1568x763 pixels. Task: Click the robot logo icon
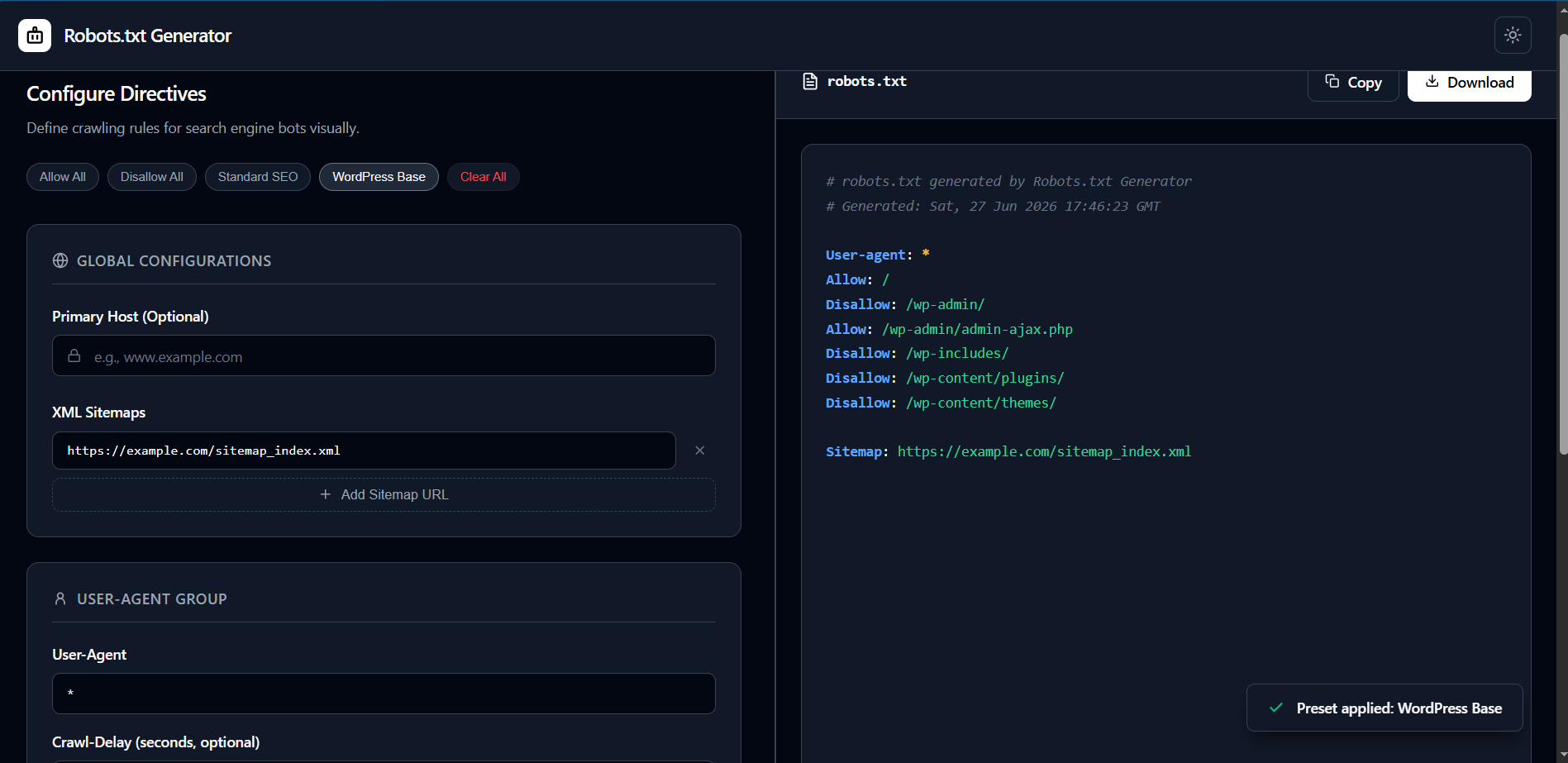click(35, 36)
